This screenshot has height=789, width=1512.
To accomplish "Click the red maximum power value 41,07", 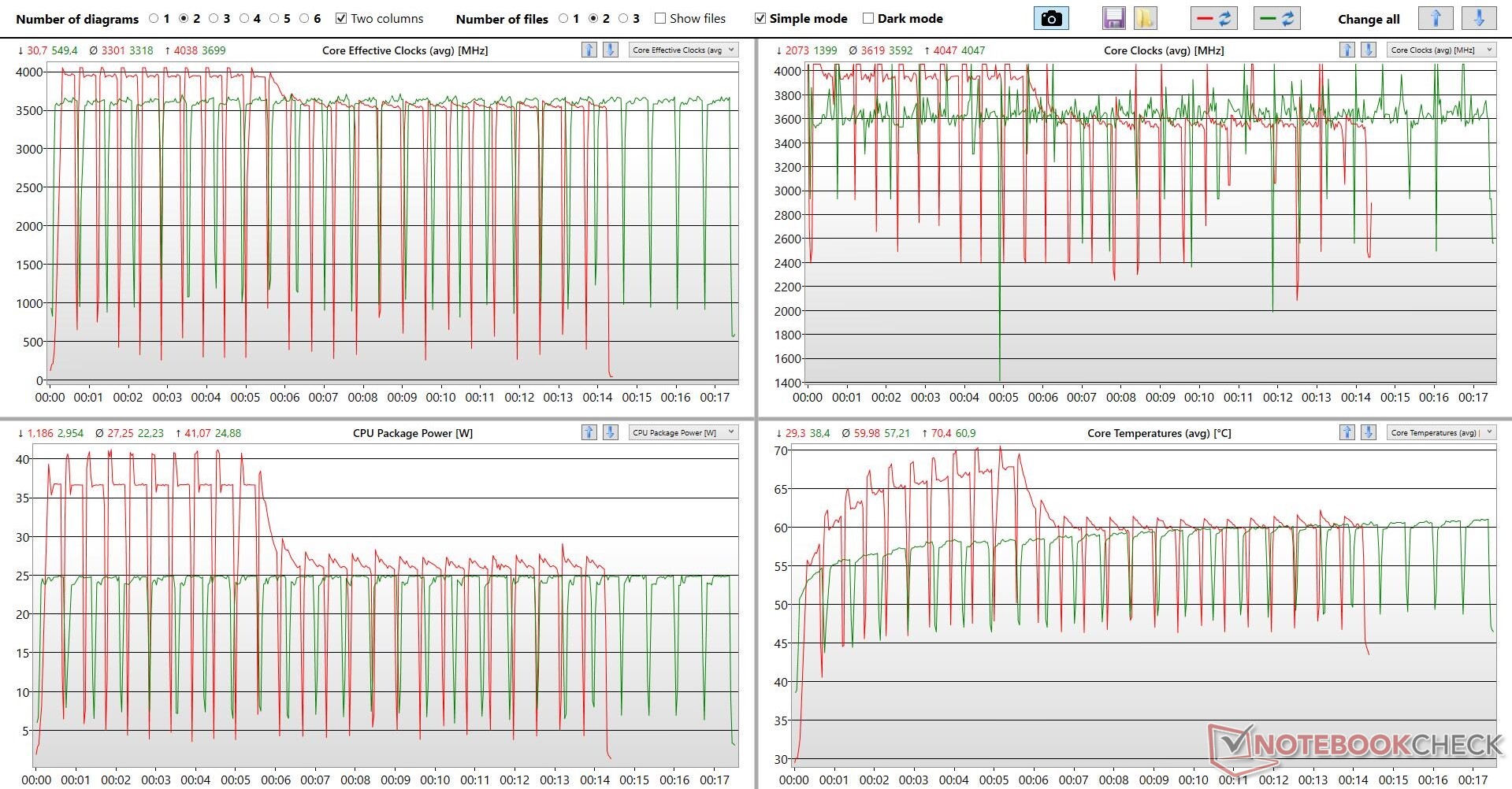I will [198, 433].
